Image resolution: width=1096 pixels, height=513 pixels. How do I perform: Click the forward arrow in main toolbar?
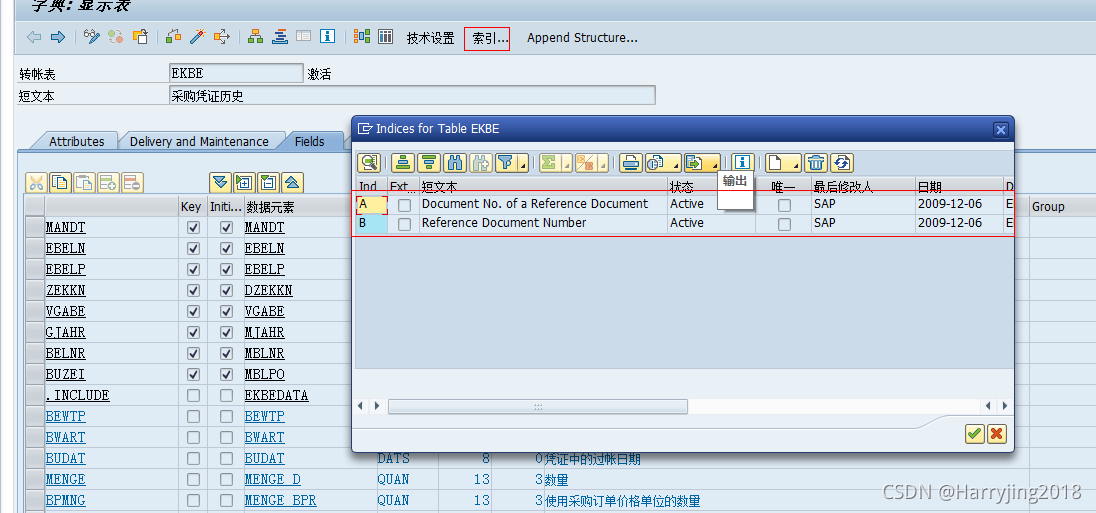[x=58, y=37]
